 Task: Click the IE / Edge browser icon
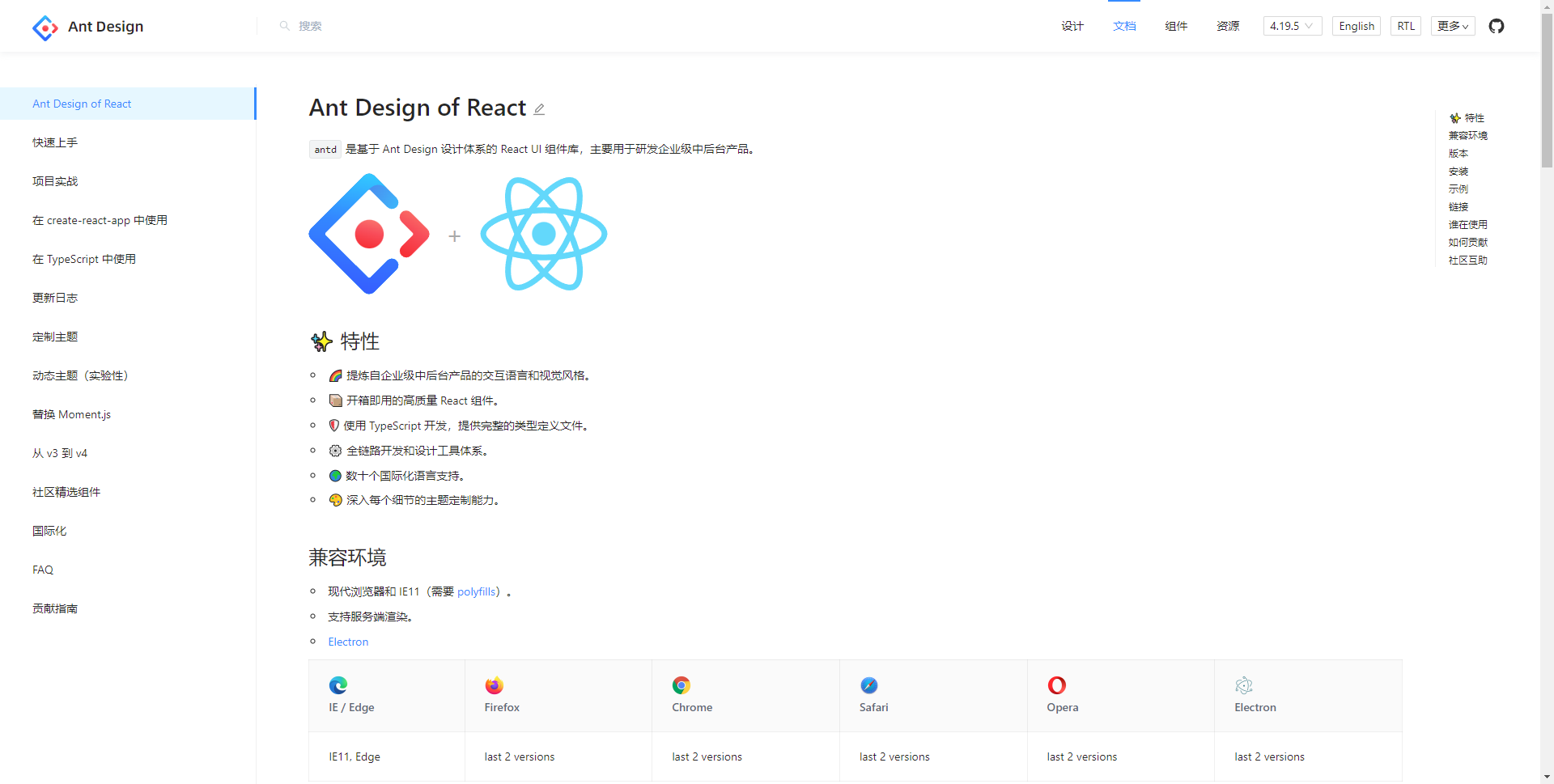click(338, 685)
